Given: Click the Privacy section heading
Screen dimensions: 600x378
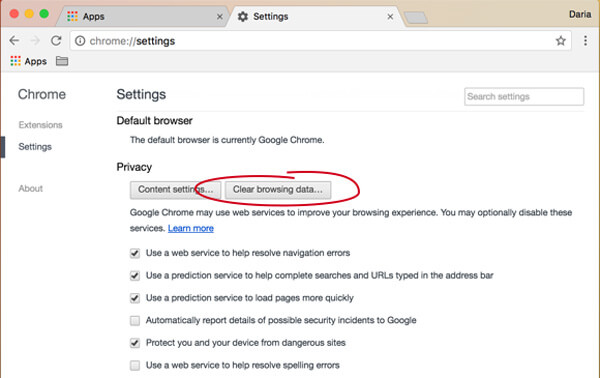Looking at the screenshot, I should click(134, 167).
